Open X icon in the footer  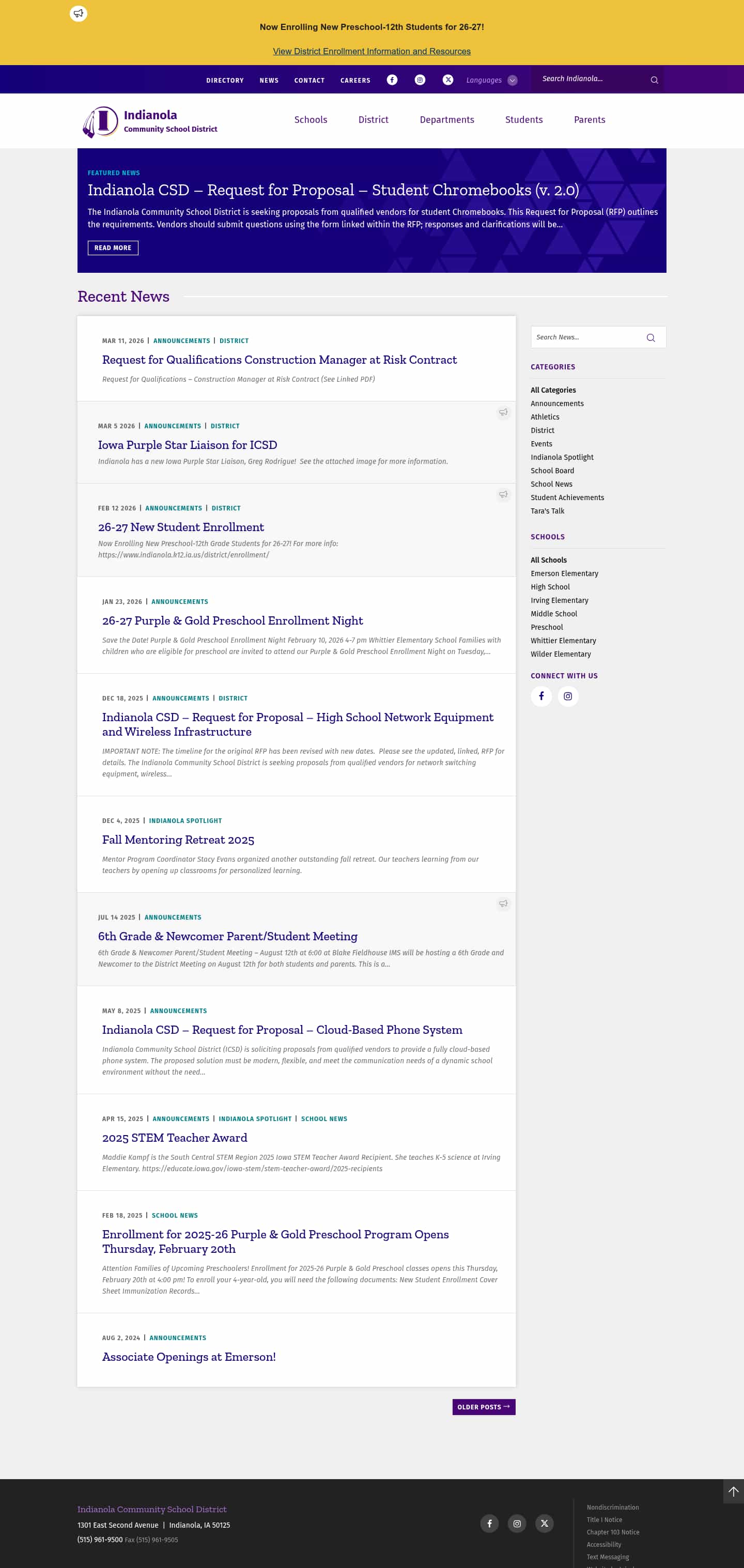point(544,1523)
